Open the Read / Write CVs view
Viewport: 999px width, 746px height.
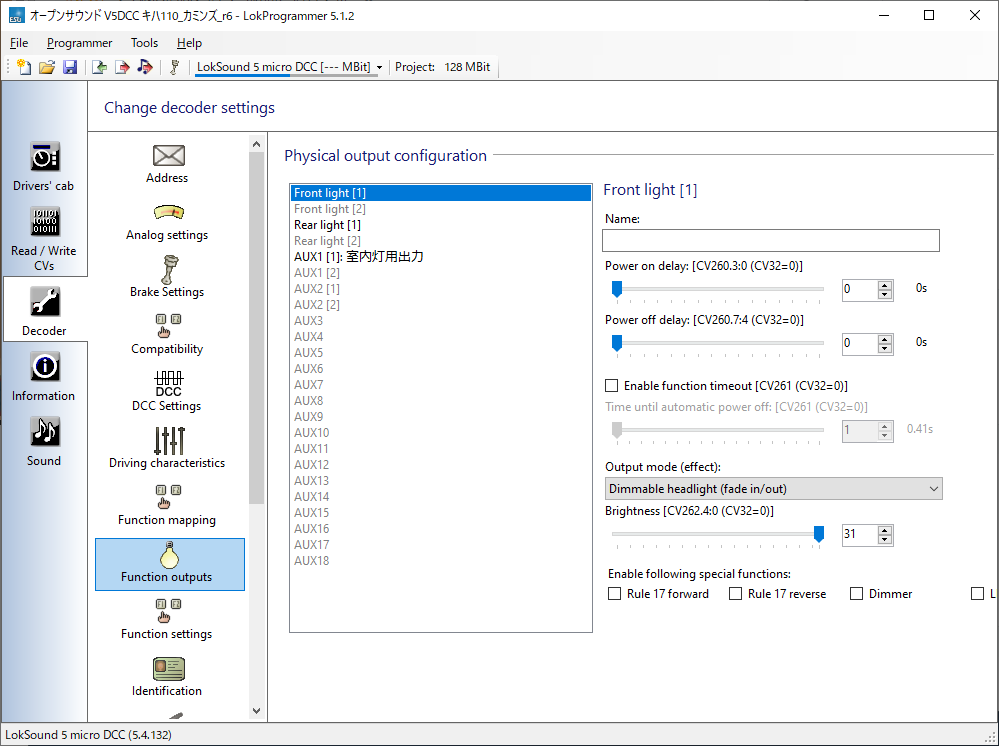[44, 239]
